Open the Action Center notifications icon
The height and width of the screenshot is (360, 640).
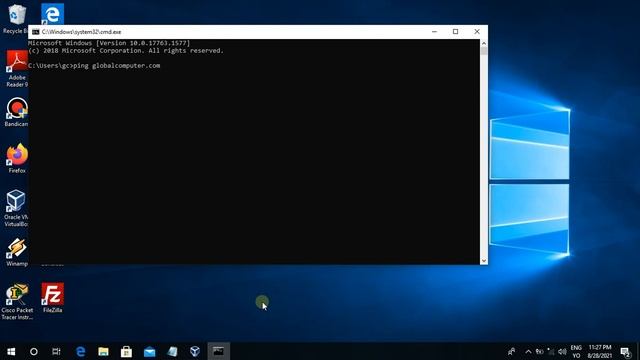[x=625, y=351]
